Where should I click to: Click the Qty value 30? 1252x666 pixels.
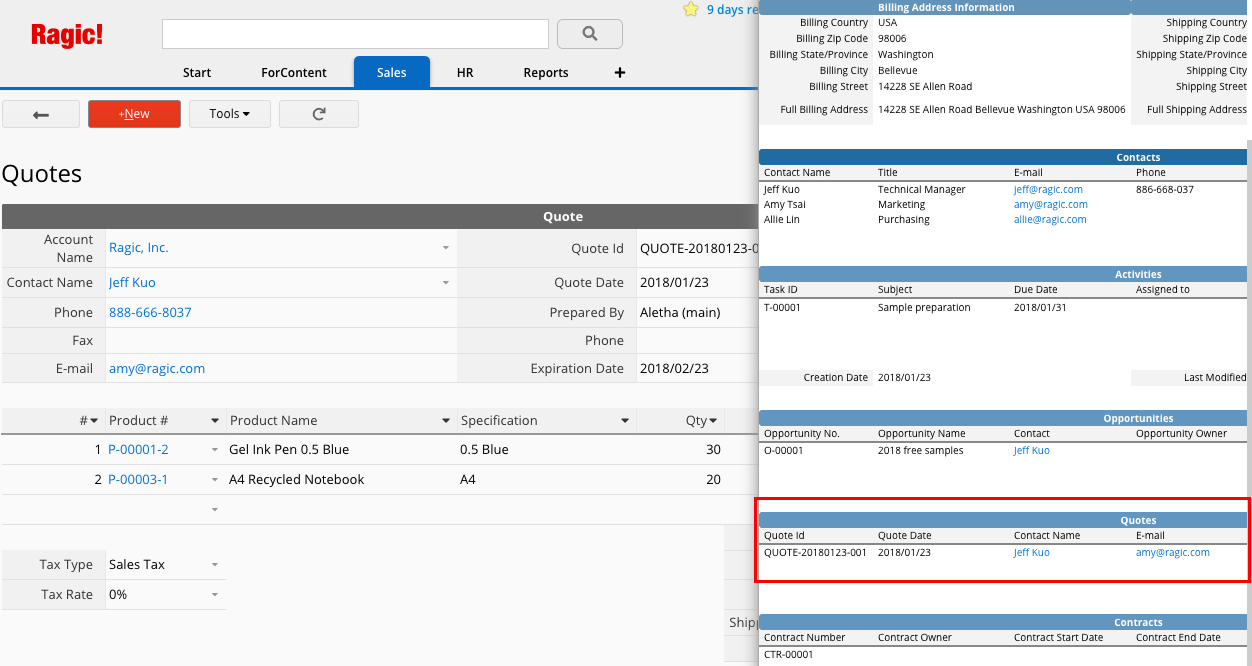(713, 450)
